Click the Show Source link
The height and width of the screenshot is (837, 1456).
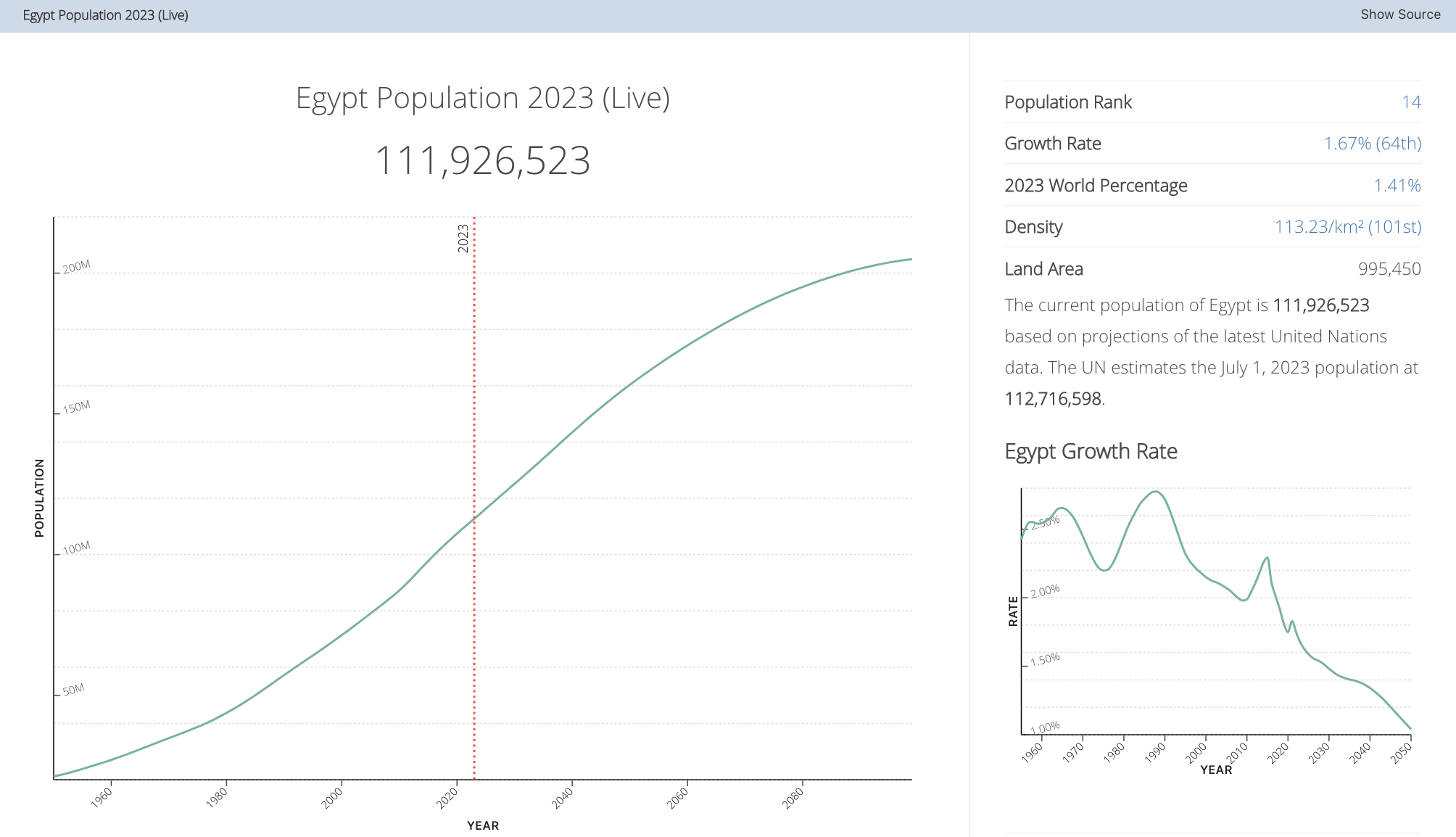[x=1399, y=15]
